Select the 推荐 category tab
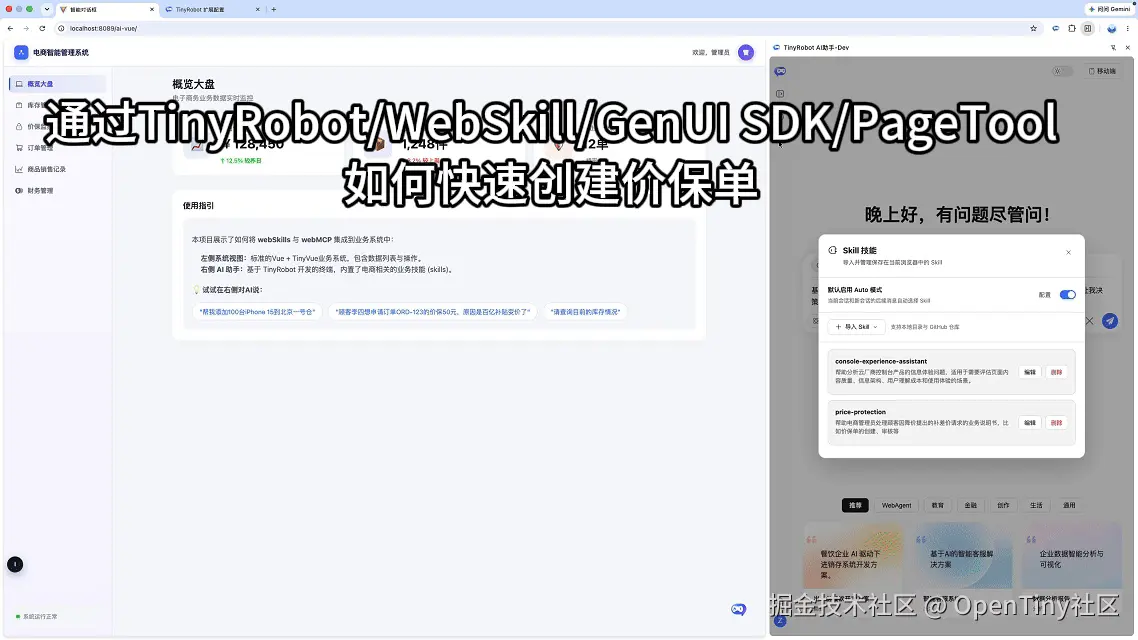This screenshot has height=640, width=1138. point(855,505)
